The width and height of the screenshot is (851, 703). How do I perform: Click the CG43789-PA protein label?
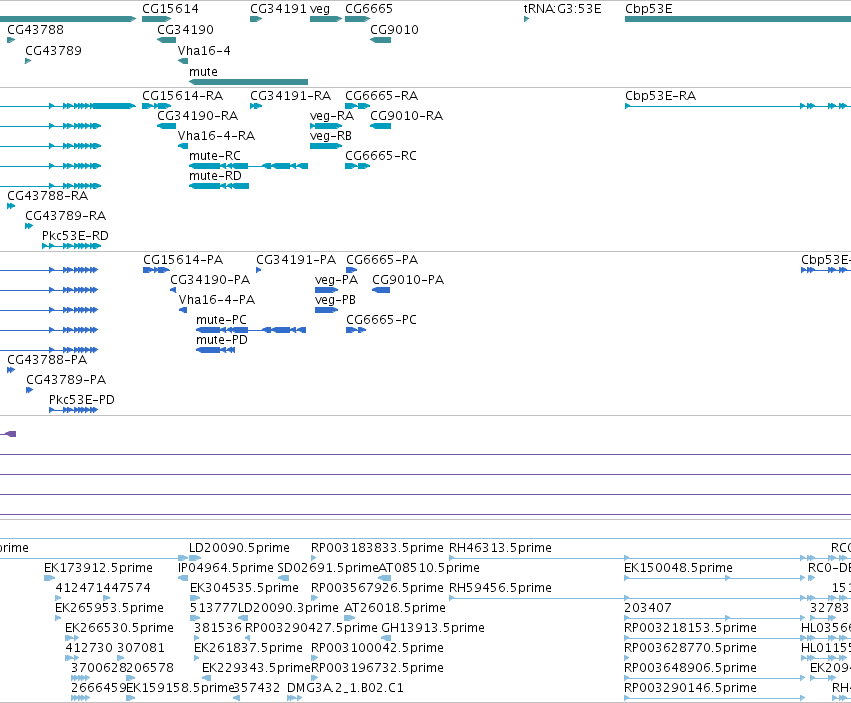click(66, 379)
